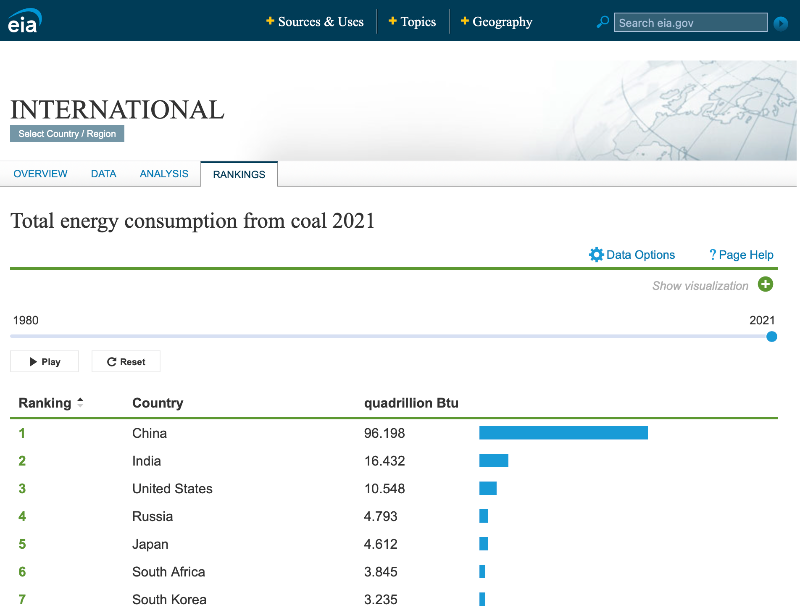Switch to the Data tab
800x612 pixels.
pos(104,173)
